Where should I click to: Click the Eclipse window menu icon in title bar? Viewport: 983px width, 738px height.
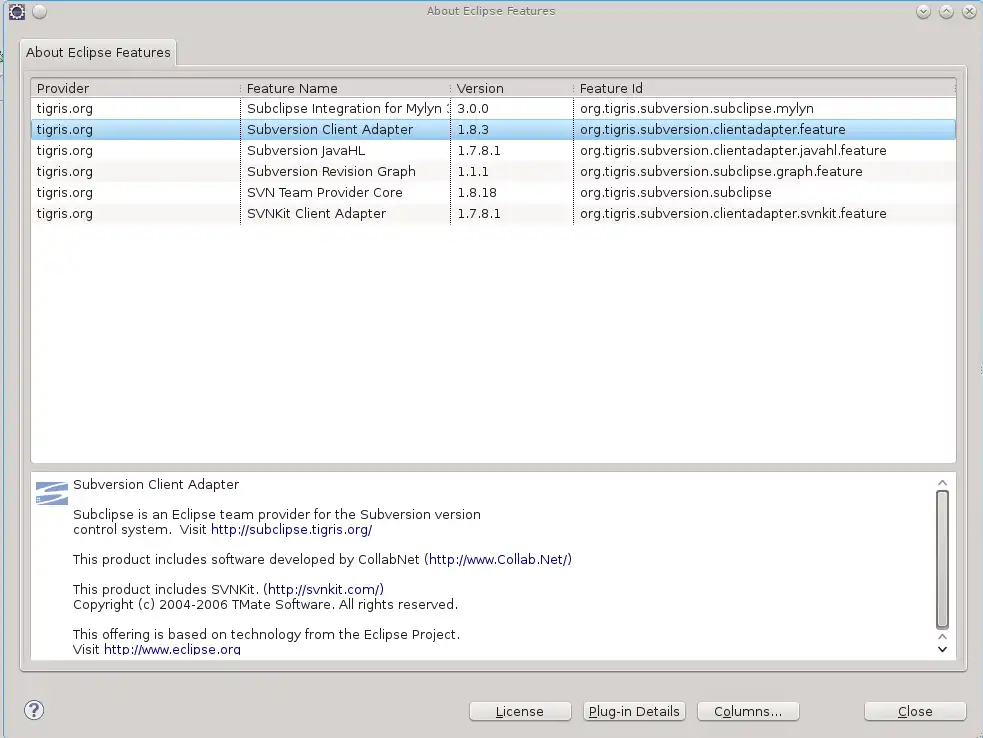tap(17, 11)
